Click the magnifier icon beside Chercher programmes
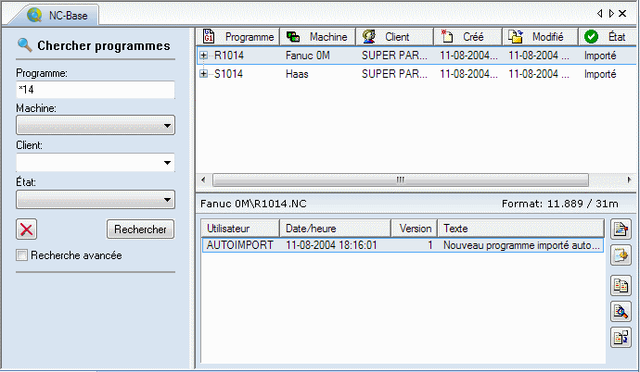 [25, 45]
